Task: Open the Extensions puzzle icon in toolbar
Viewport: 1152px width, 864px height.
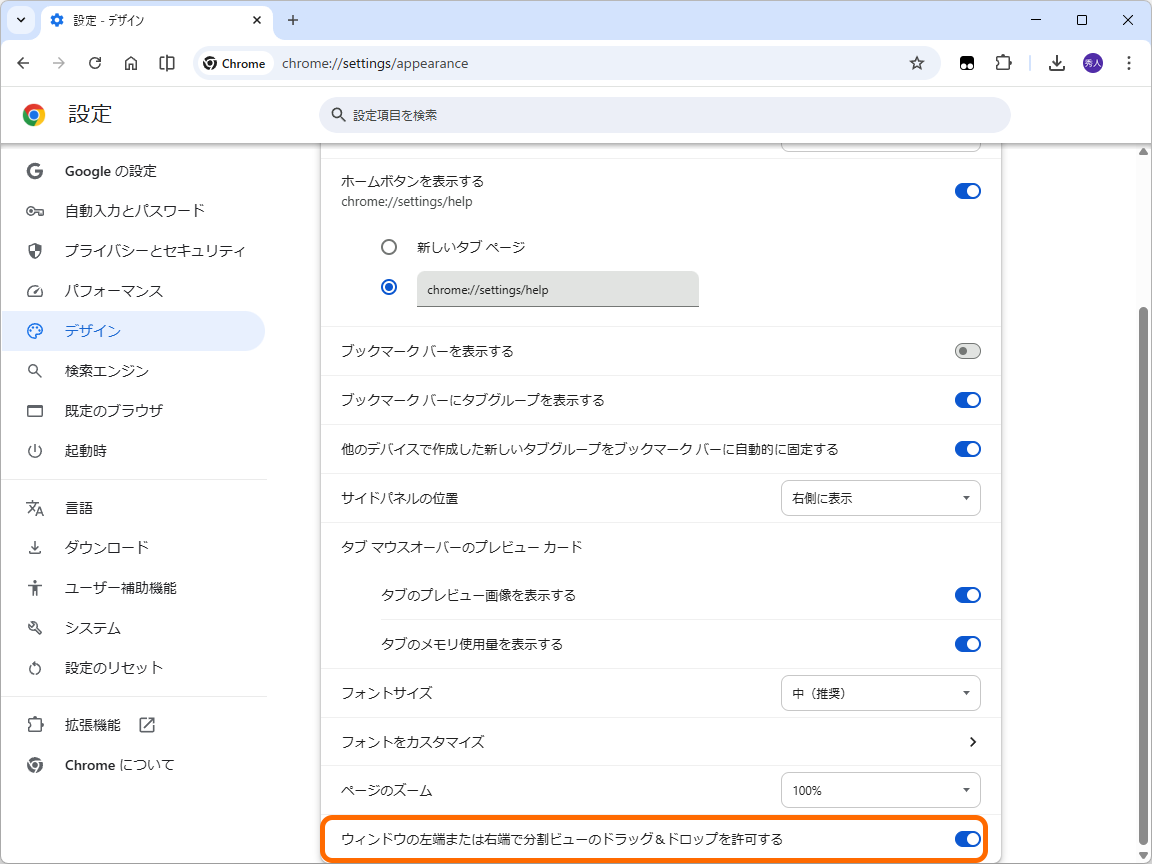Action: pyautogui.click(x=1003, y=62)
